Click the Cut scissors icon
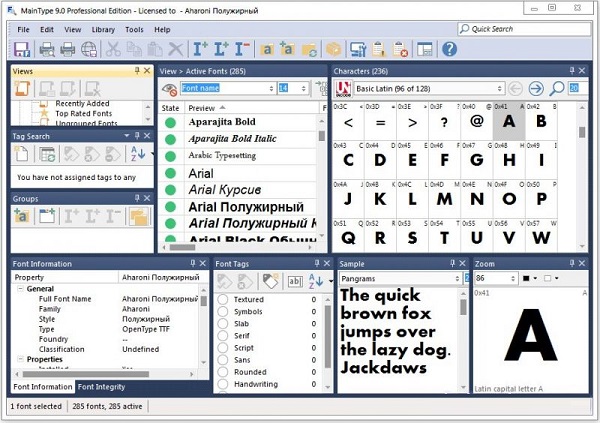 (x=113, y=49)
